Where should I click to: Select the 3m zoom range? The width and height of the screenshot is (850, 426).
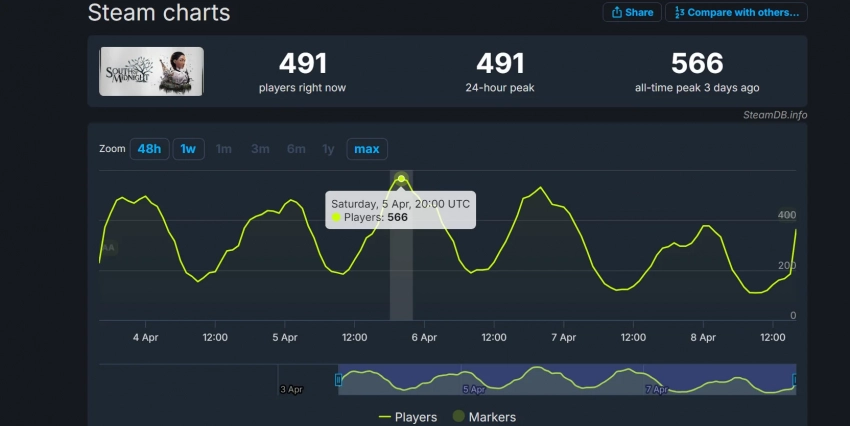pyautogui.click(x=260, y=149)
